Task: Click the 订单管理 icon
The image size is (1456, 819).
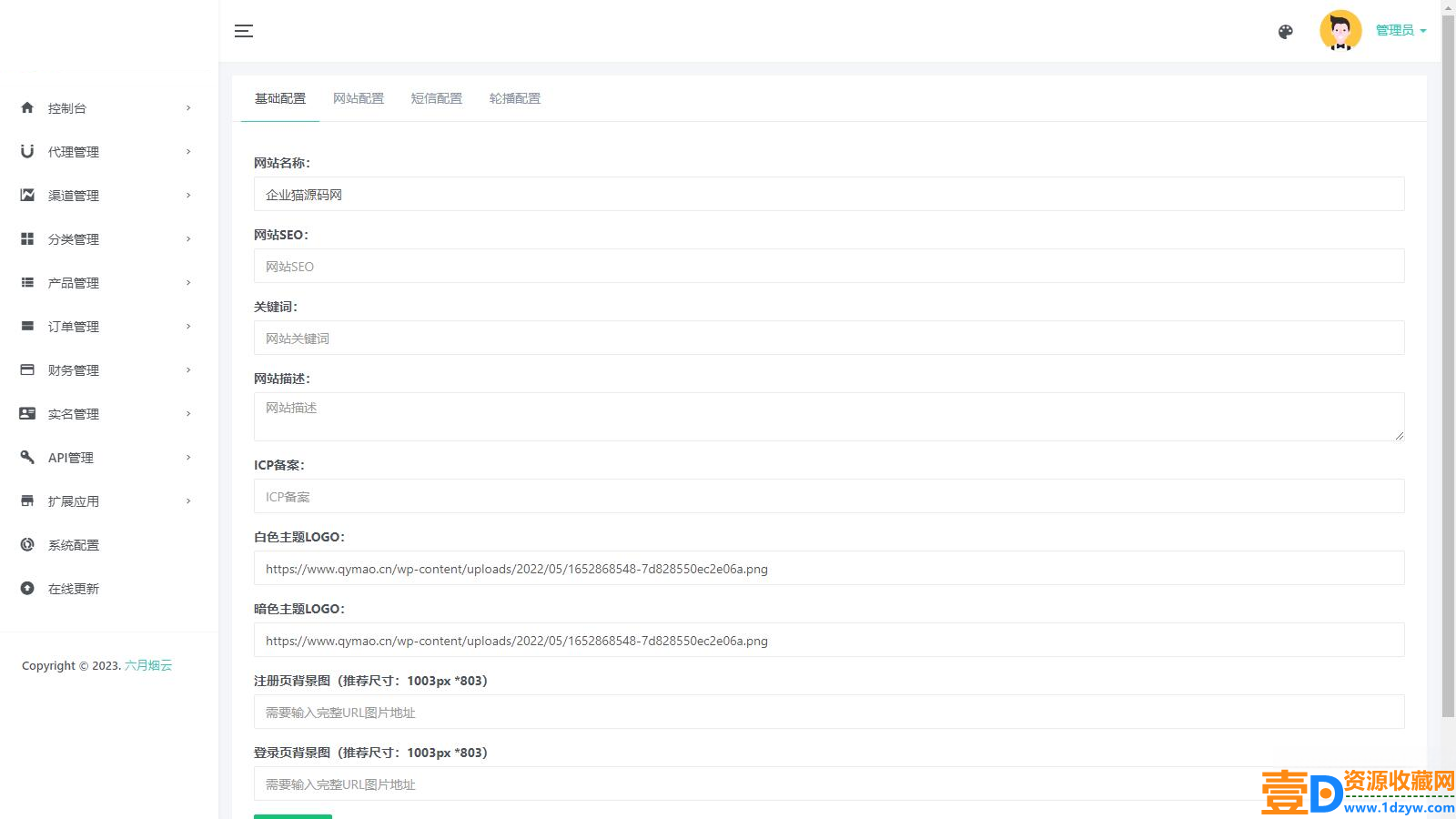Action: [x=27, y=326]
